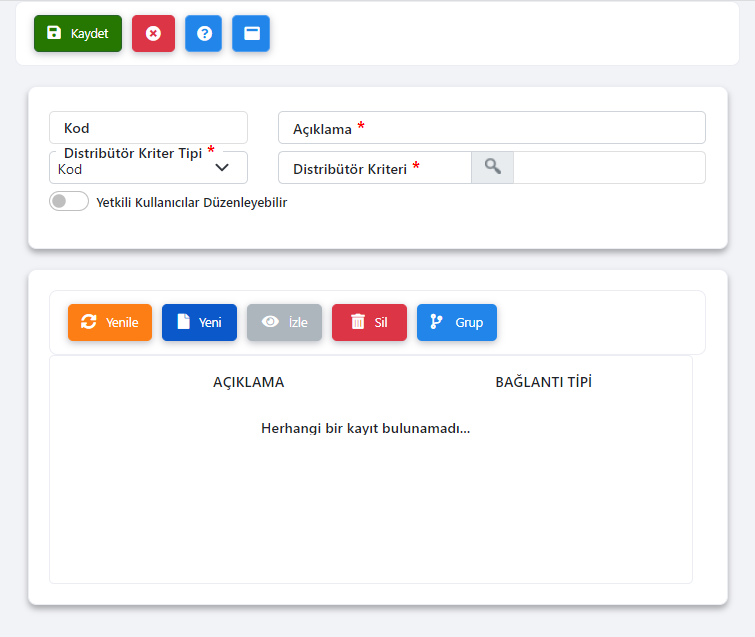Screen dimensions: 755x637
Task: Create a new record with Yeni button
Action: click(x=199, y=322)
